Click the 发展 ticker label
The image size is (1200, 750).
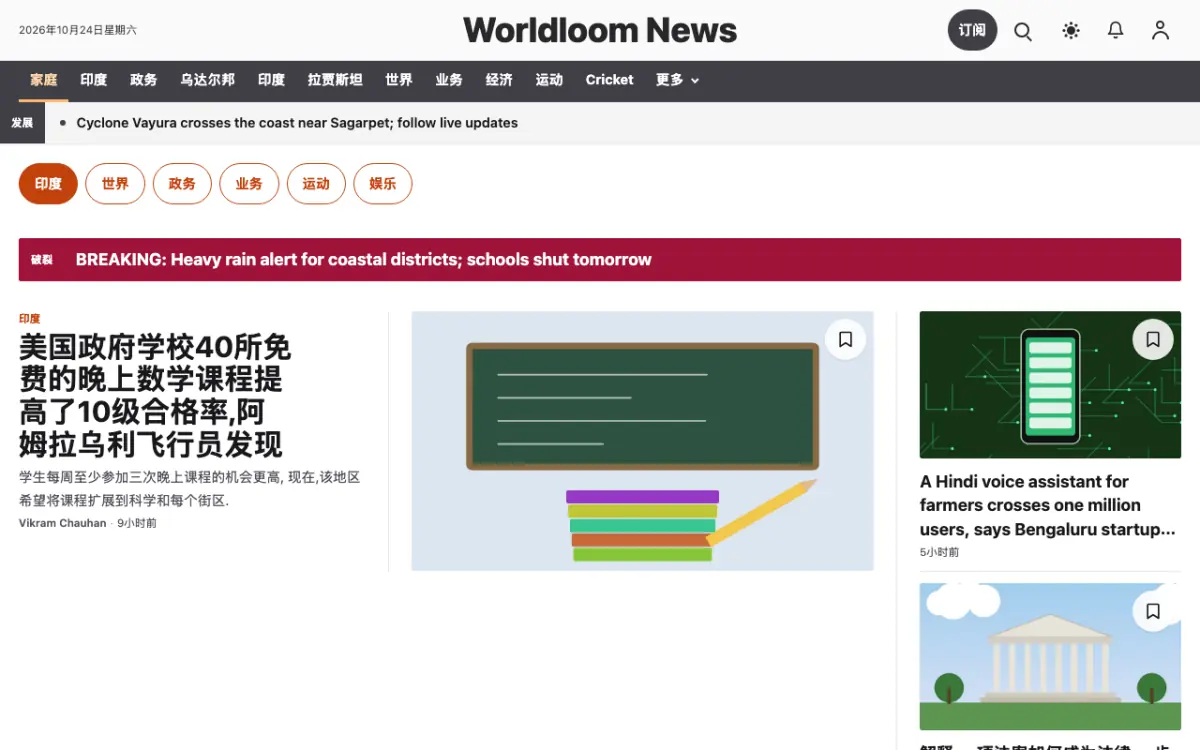(x=22, y=123)
